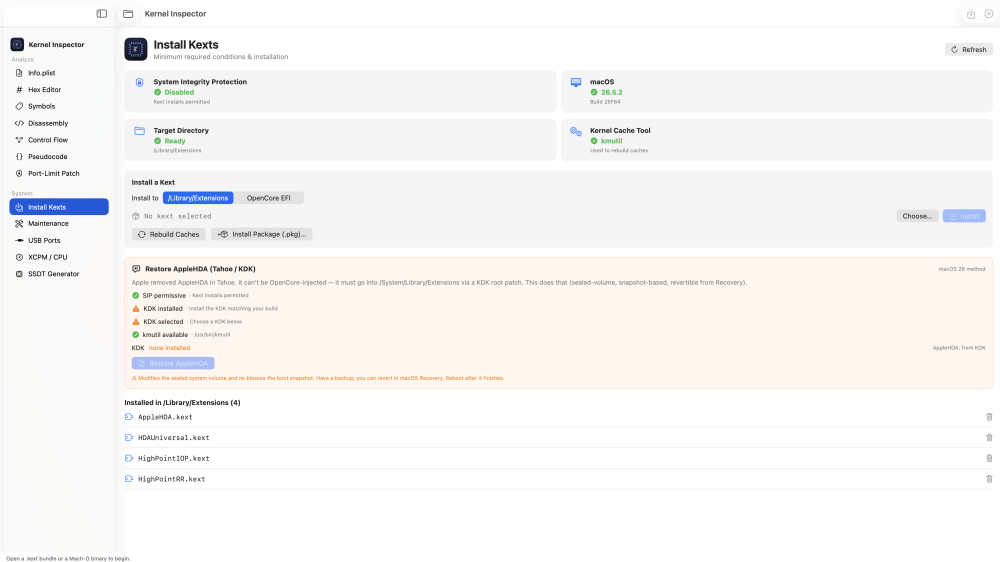Close the window using title bar close icon
This screenshot has width=1000, height=562.
coord(989,14)
